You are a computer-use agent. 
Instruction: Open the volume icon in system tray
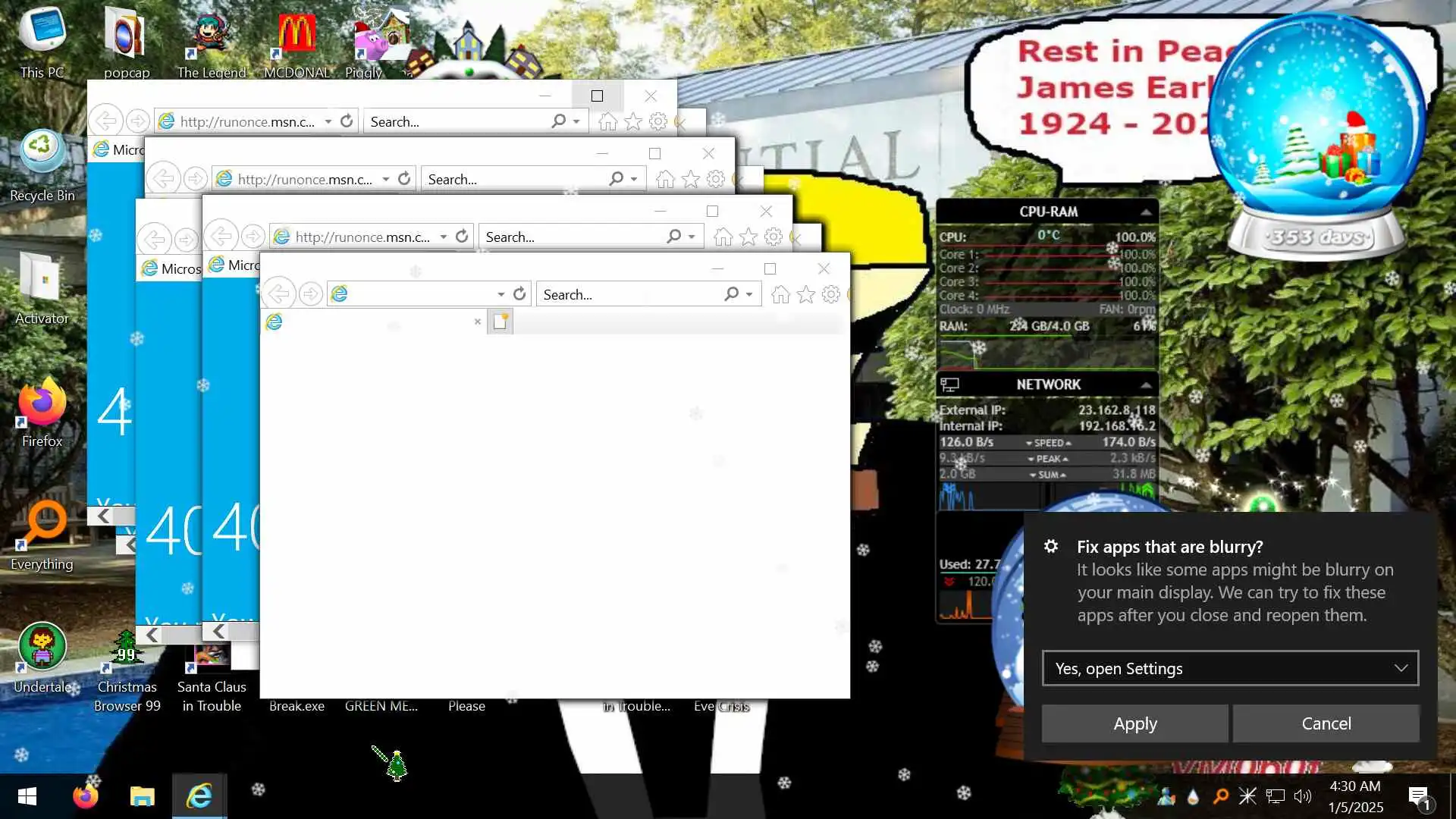1302,796
